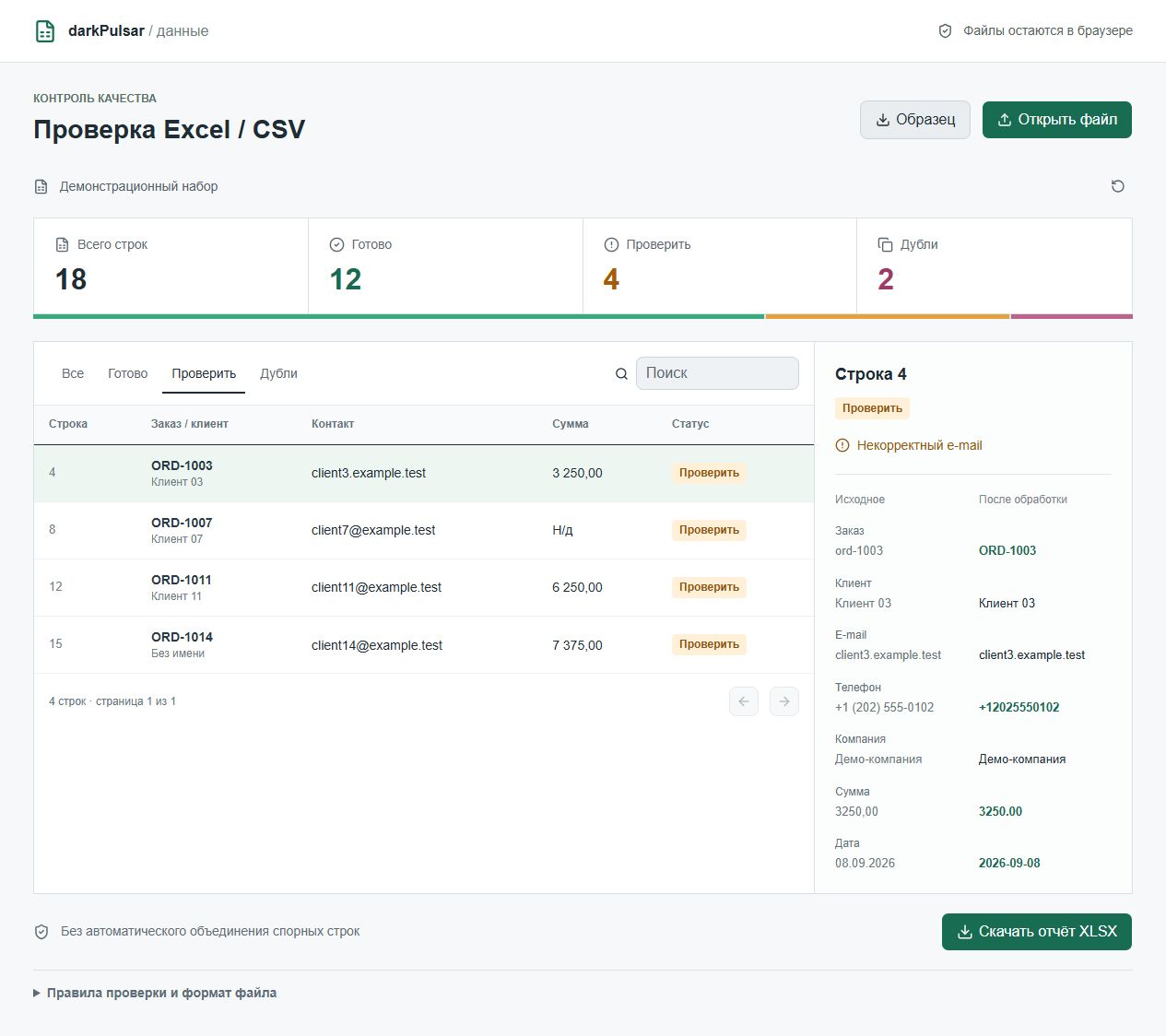Click the «7 375,00» amount cell
The height and width of the screenshot is (1036, 1166).
click(577, 645)
